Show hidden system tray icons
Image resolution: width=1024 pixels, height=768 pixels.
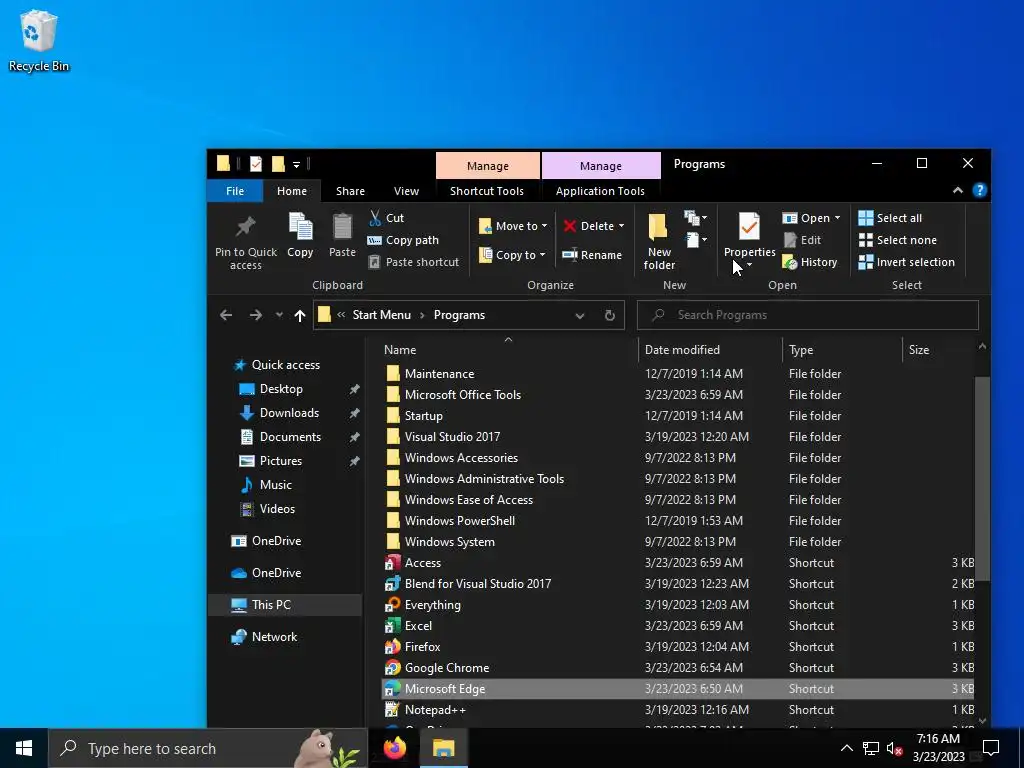tap(846, 748)
